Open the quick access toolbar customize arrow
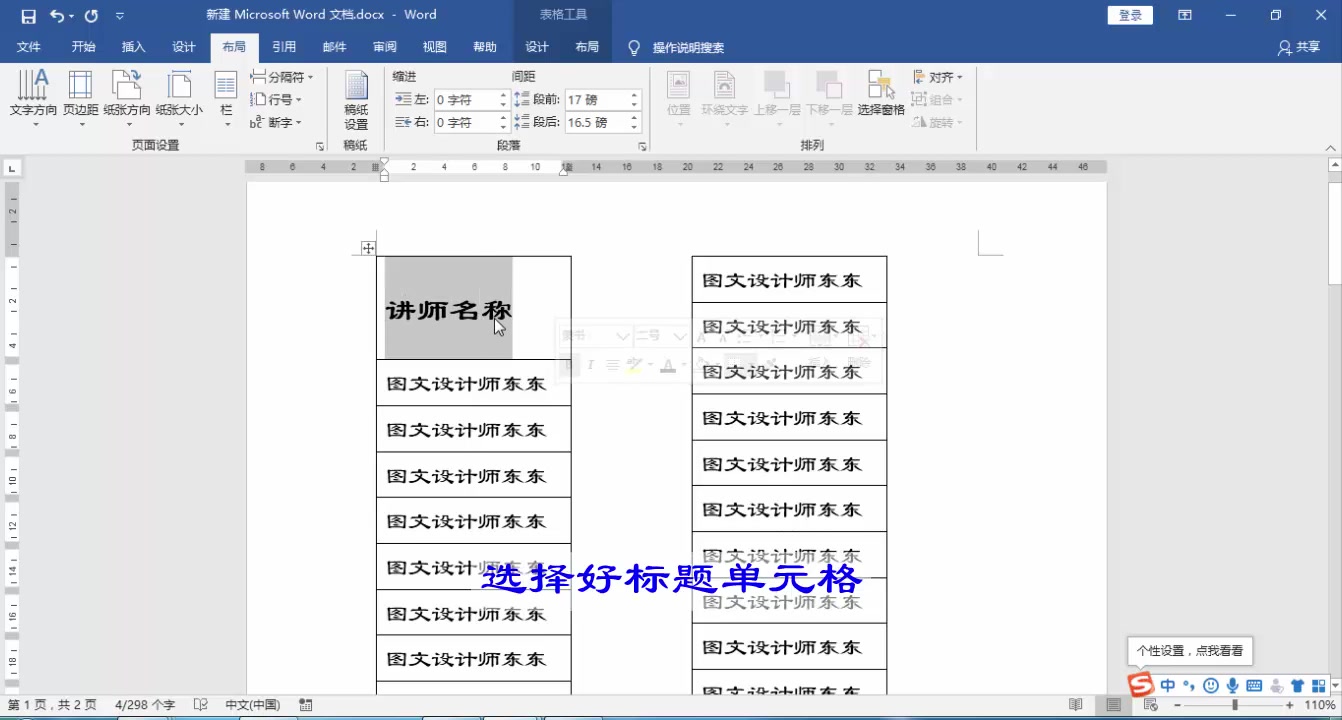Image resolution: width=1342 pixels, height=720 pixels. (x=120, y=15)
